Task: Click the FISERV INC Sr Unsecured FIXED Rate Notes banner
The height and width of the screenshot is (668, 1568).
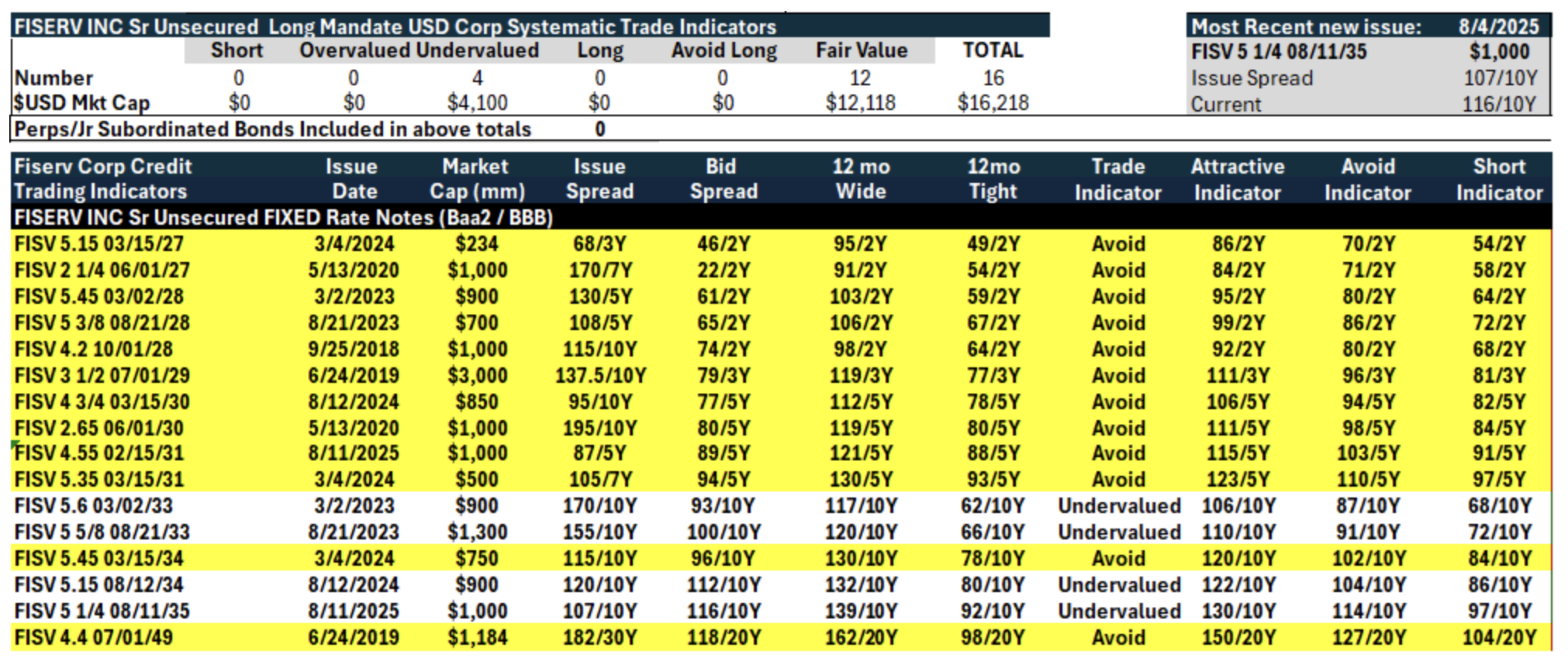Action: point(284,218)
